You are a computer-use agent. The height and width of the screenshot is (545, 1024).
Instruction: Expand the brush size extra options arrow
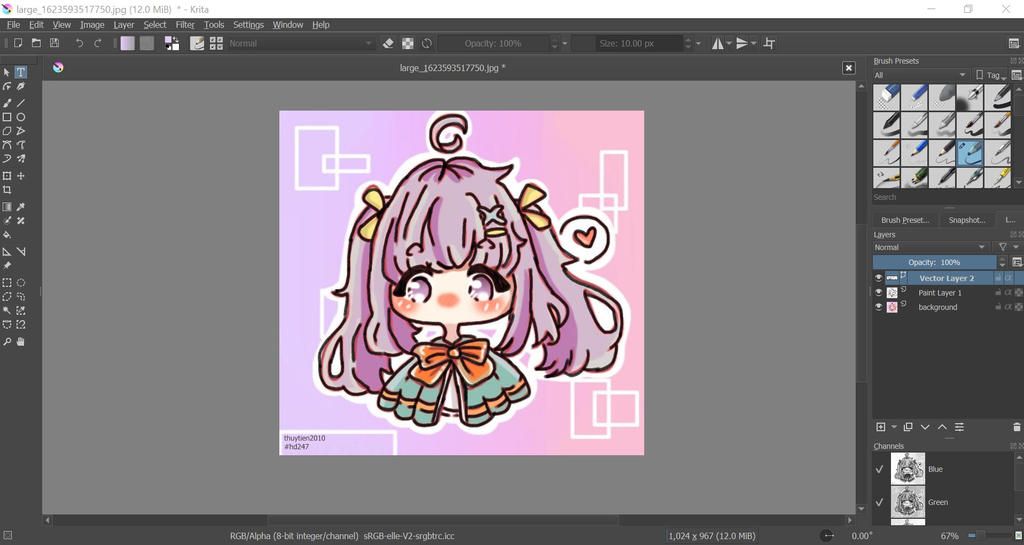click(x=698, y=43)
